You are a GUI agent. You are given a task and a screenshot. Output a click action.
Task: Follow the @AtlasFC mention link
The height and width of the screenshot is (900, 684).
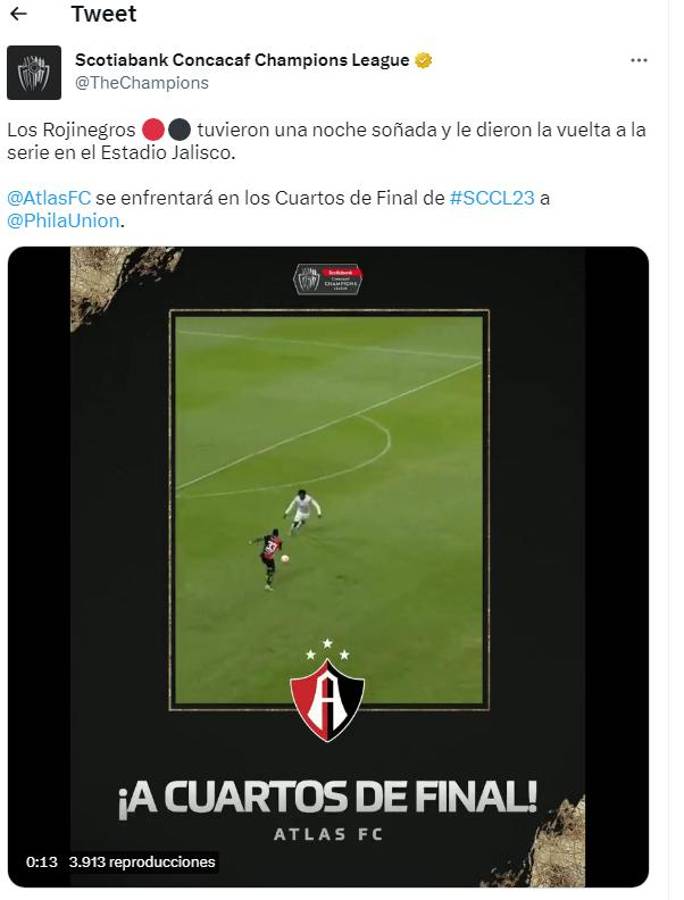[x=49, y=198]
